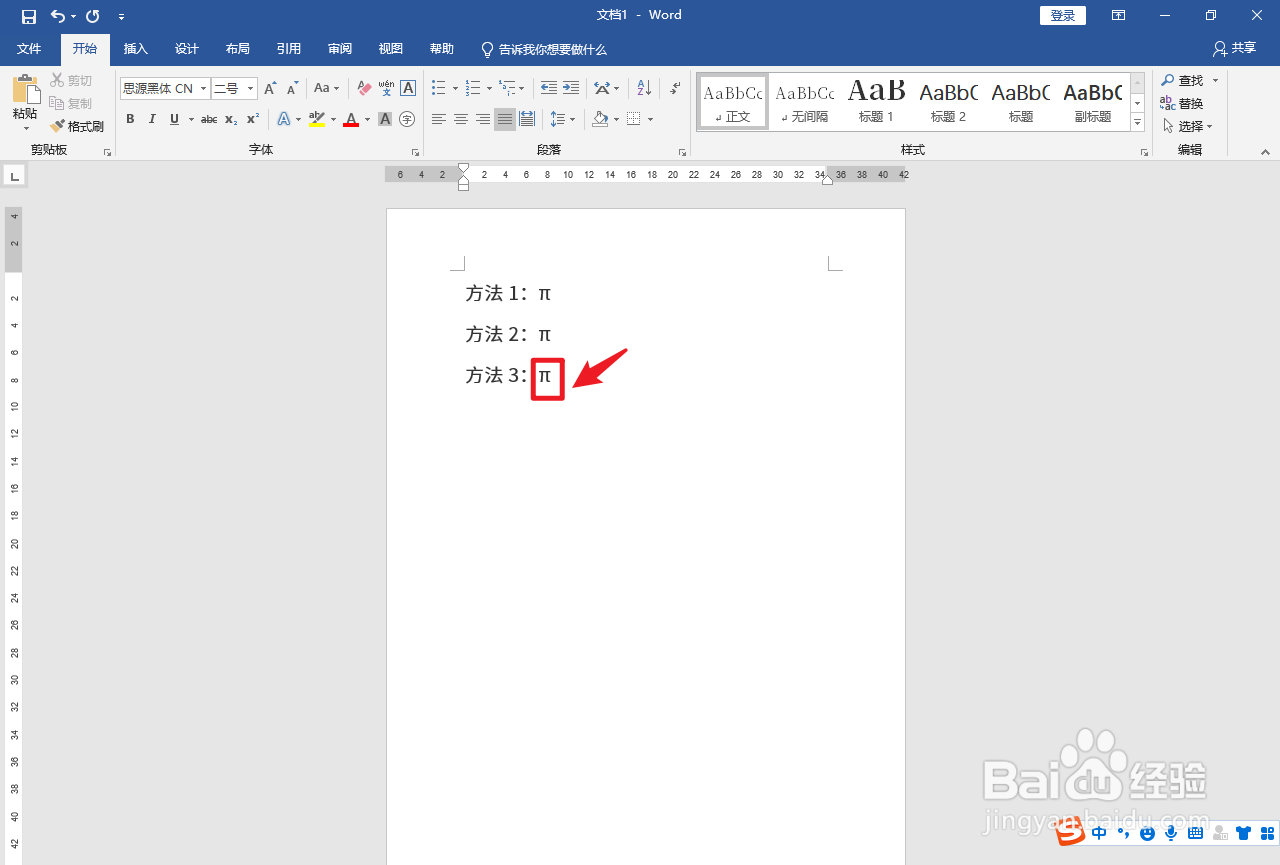1280x865 pixels.
Task: Expand the Styles gallery More arrow
Action: (1138, 122)
